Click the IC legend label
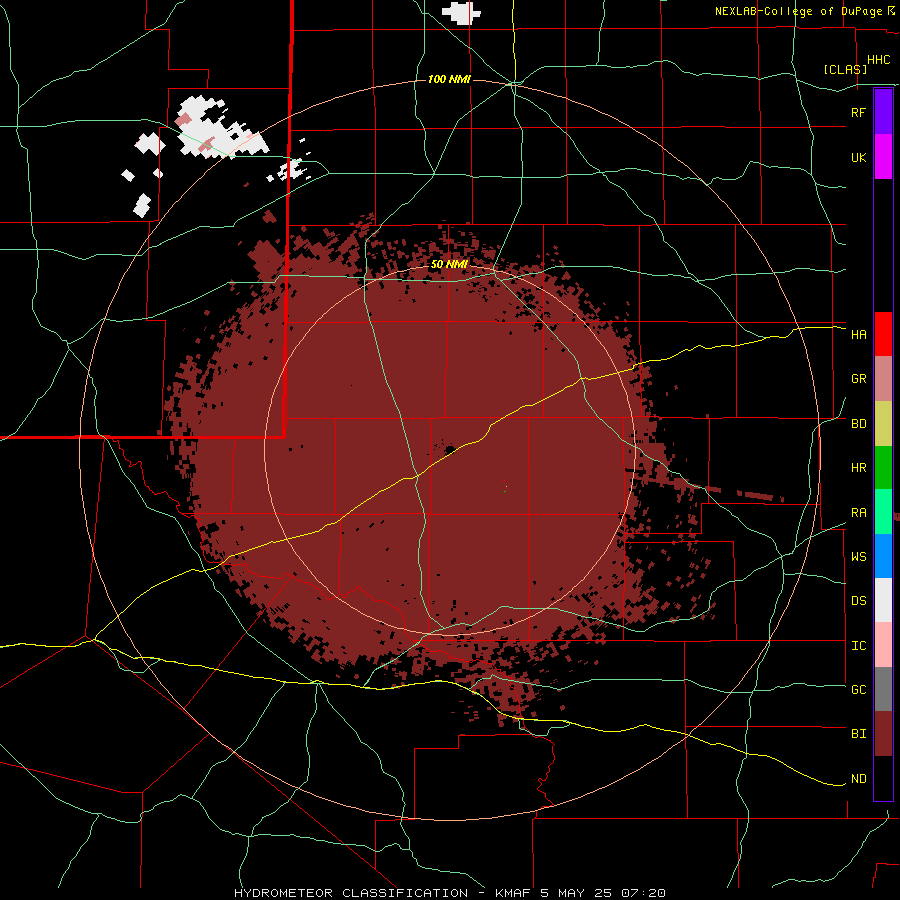 858,646
